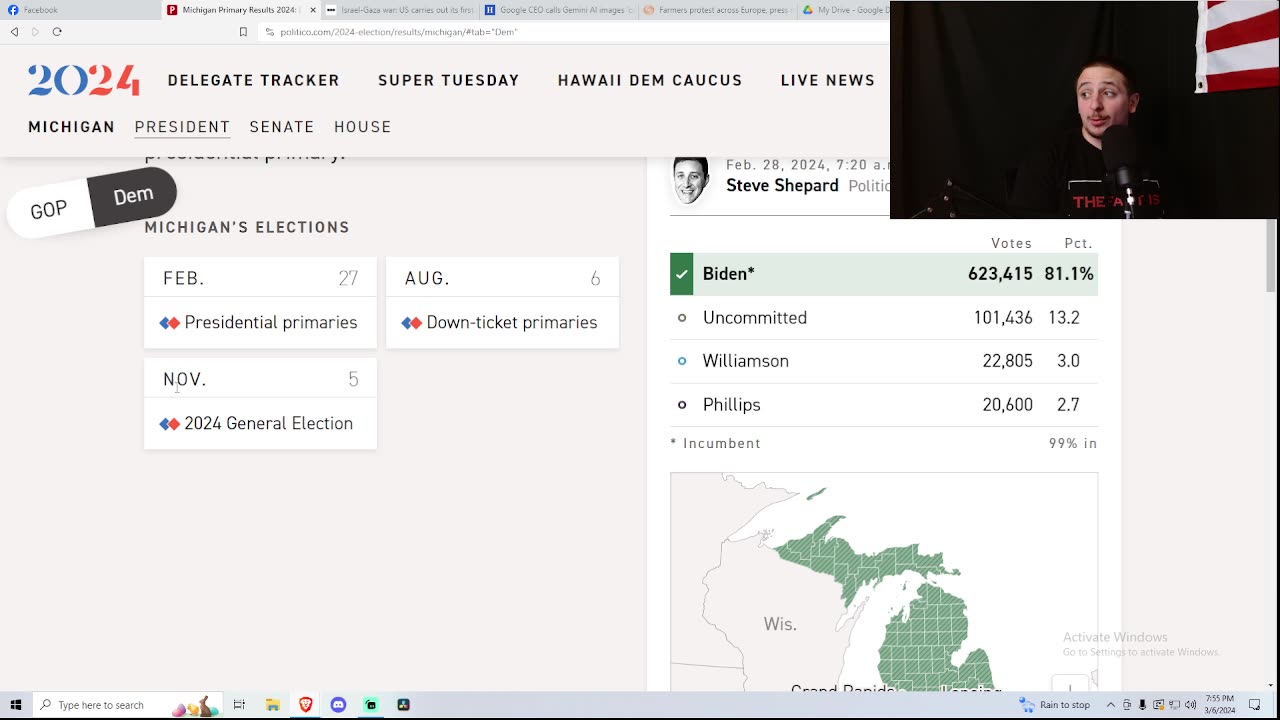Click the Uncommitted vote count 101,436
This screenshot has height=720, width=1280.
point(1003,318)
